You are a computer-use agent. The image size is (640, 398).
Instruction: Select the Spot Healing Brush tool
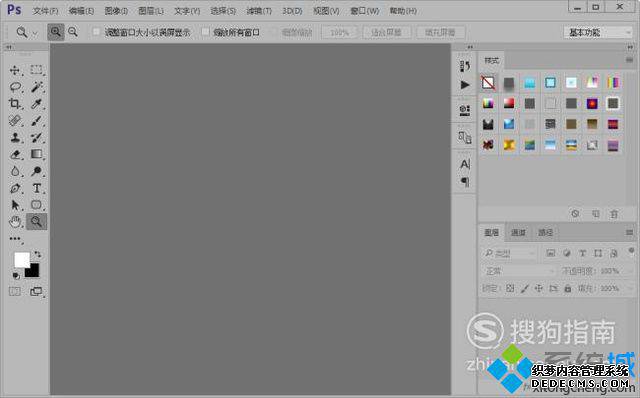[15, 120]
